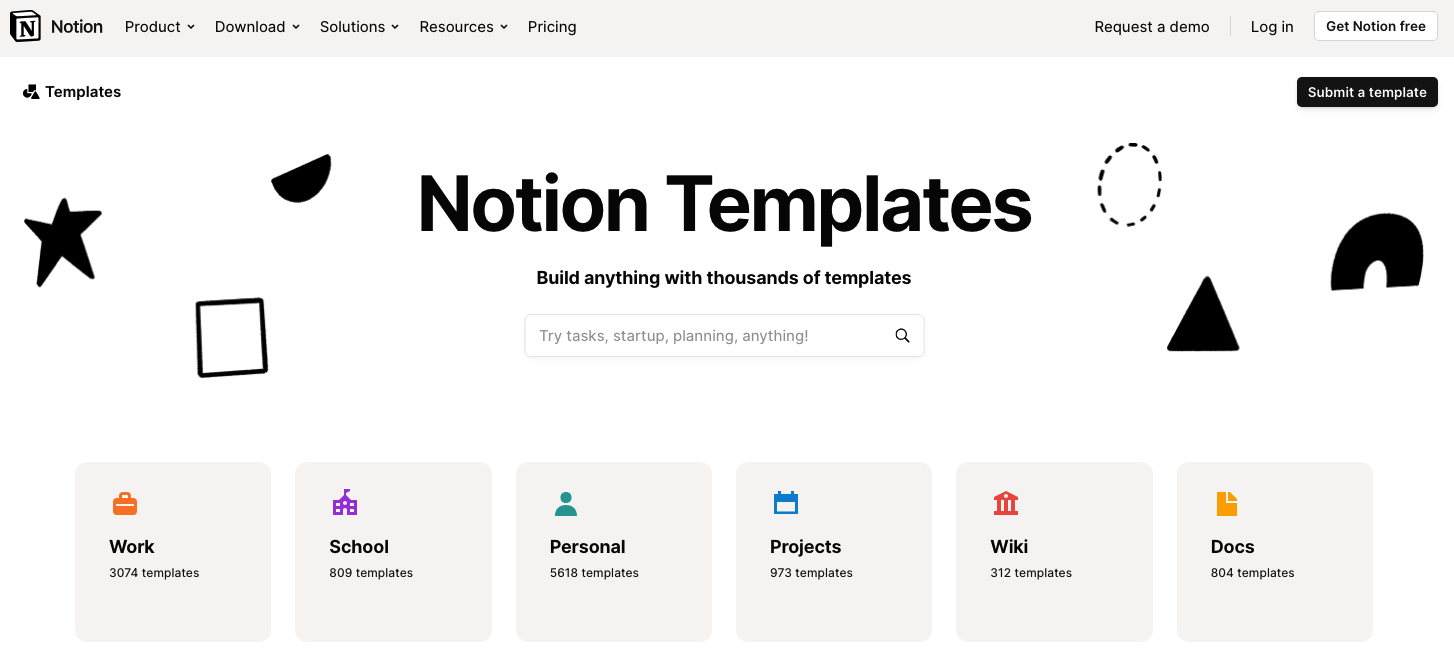Click the Notion logo icon
Screen dimensions: 1454x657
[x=26, y=27]
